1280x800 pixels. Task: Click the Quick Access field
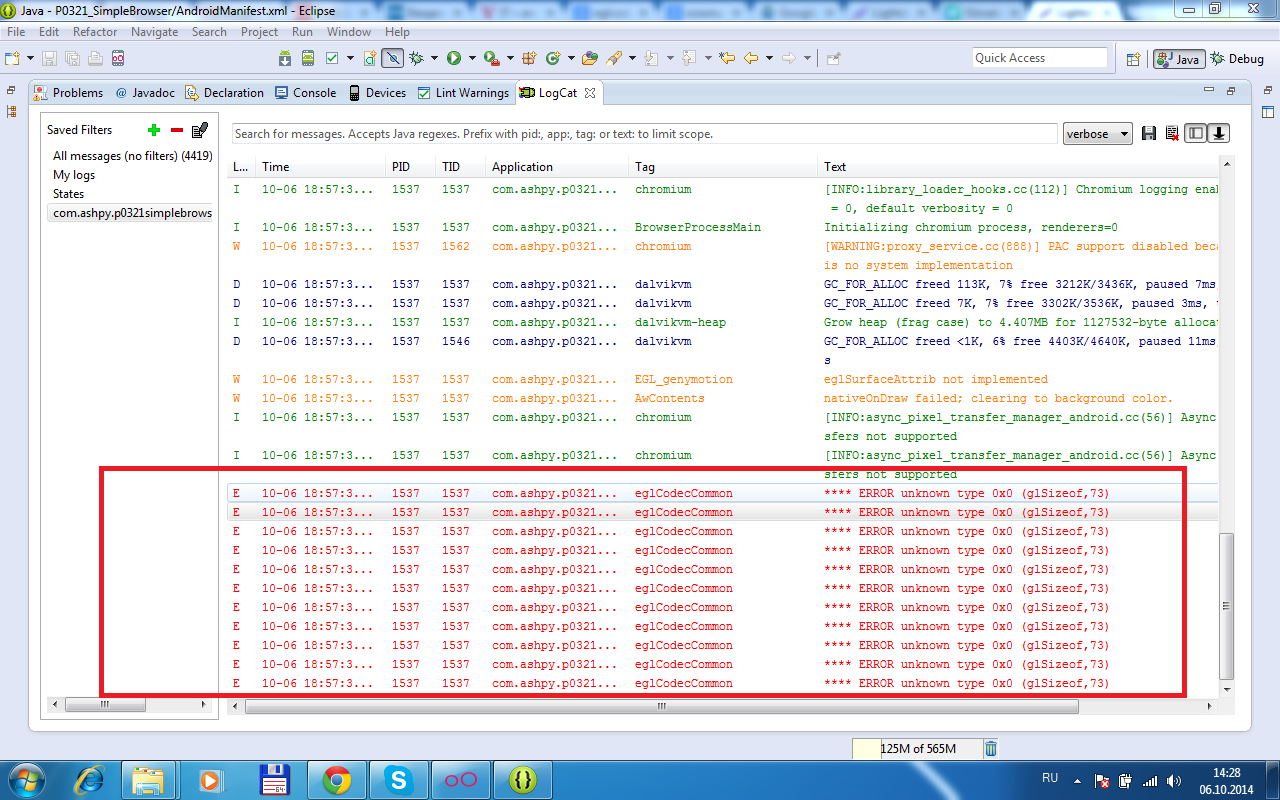(1040, 58)
